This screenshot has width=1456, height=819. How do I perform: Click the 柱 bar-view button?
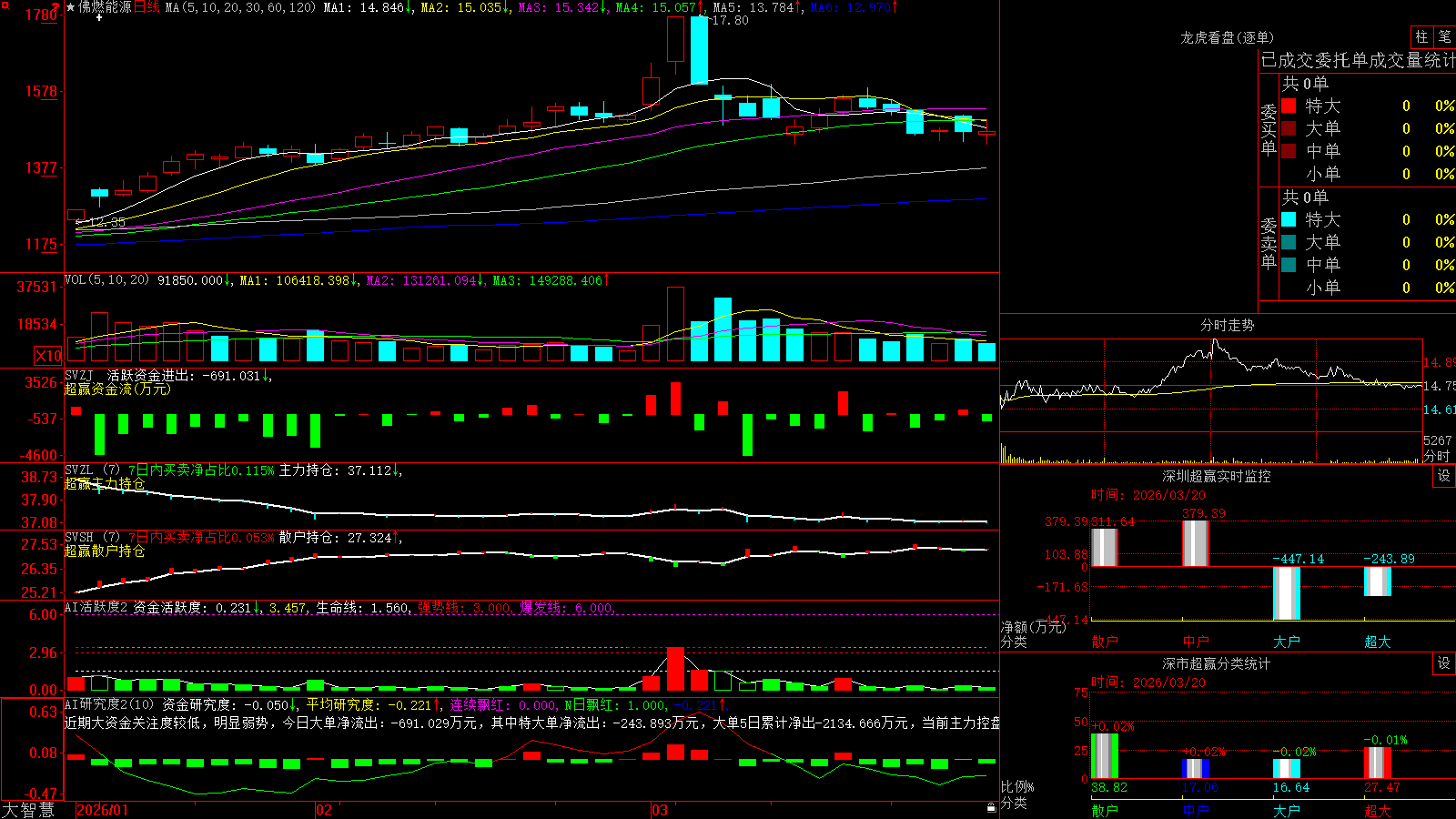[x=1421, y=36]
